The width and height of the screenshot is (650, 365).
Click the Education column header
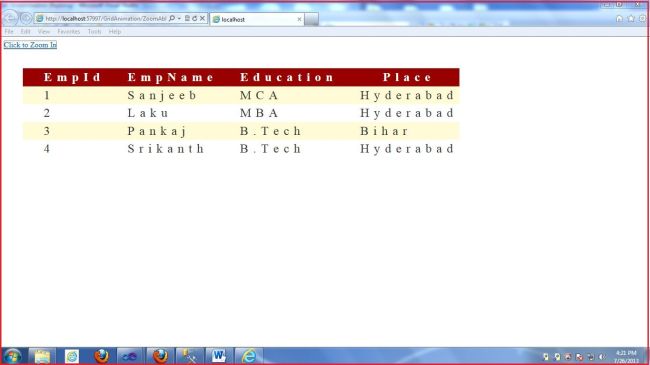pos(287,77)
